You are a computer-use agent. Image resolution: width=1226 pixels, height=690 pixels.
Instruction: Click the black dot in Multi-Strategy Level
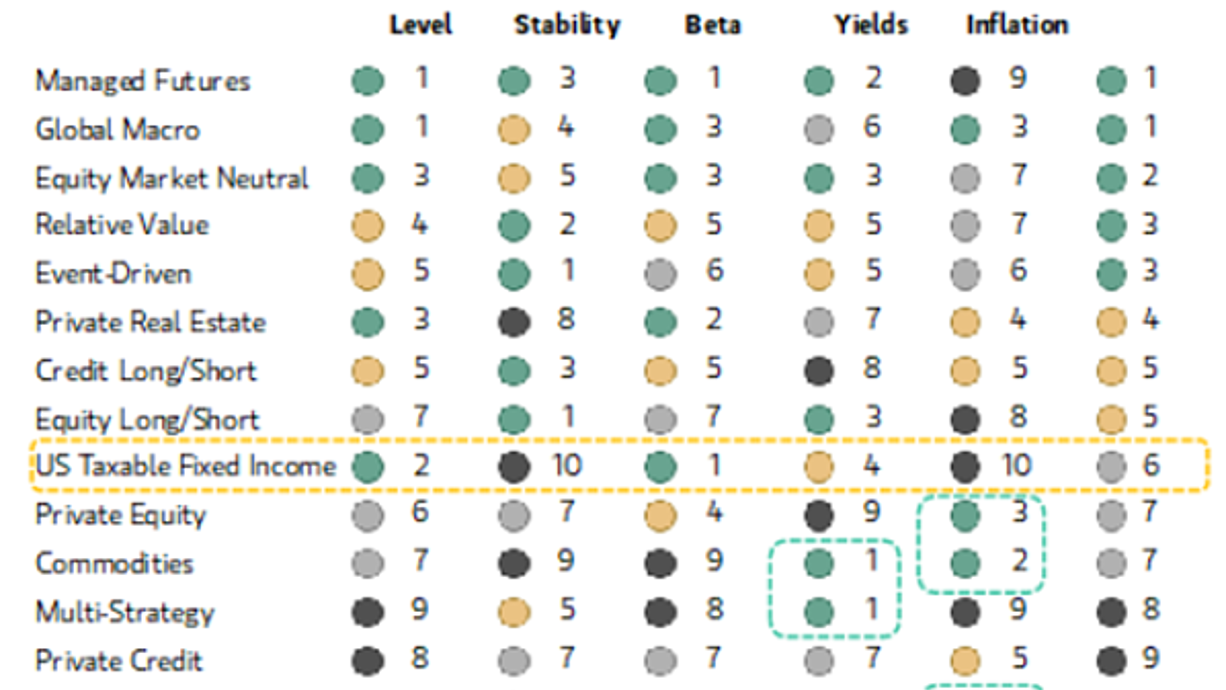pos(368,611)
